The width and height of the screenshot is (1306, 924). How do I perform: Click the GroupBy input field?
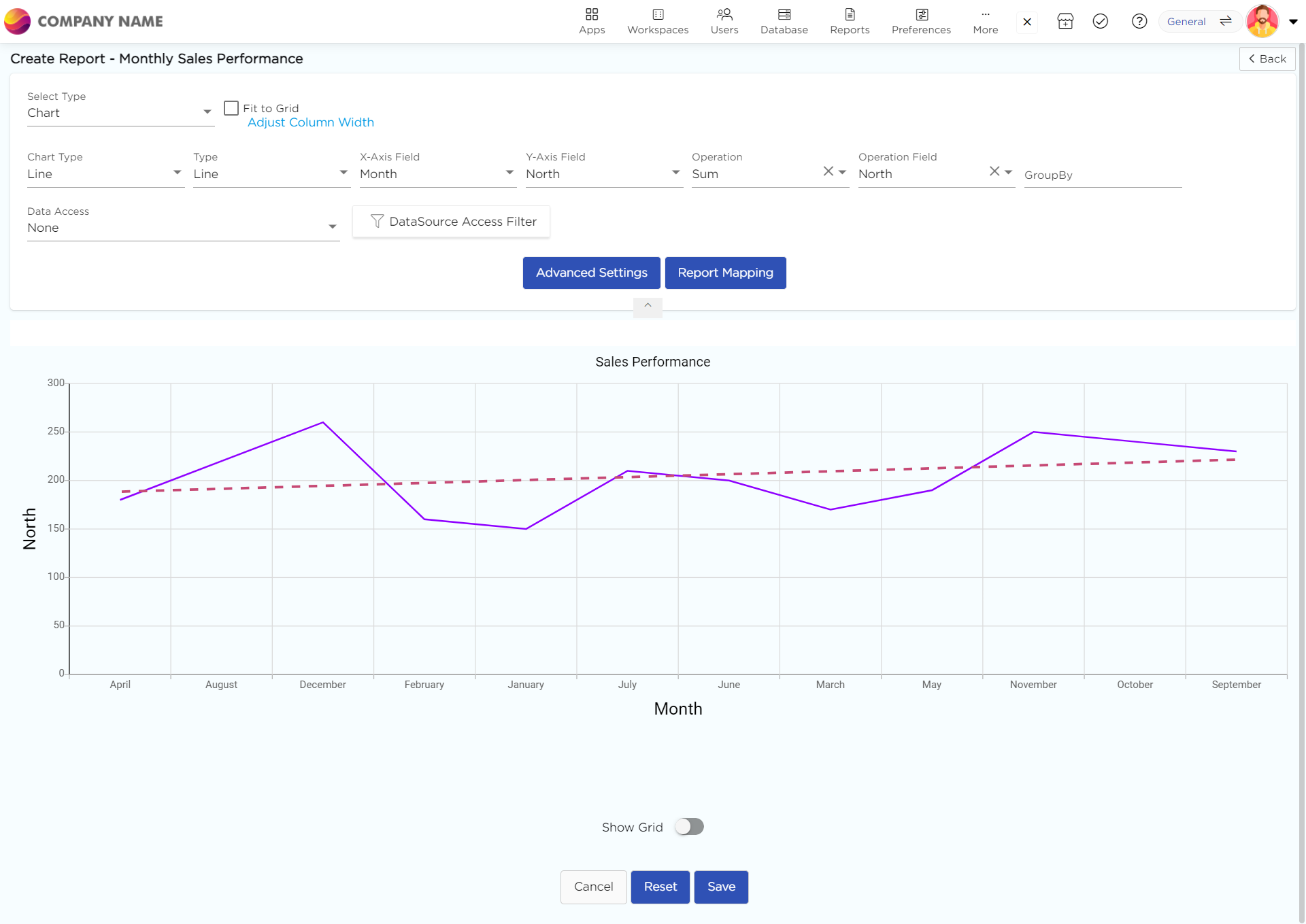click(x=1102, y=175)
